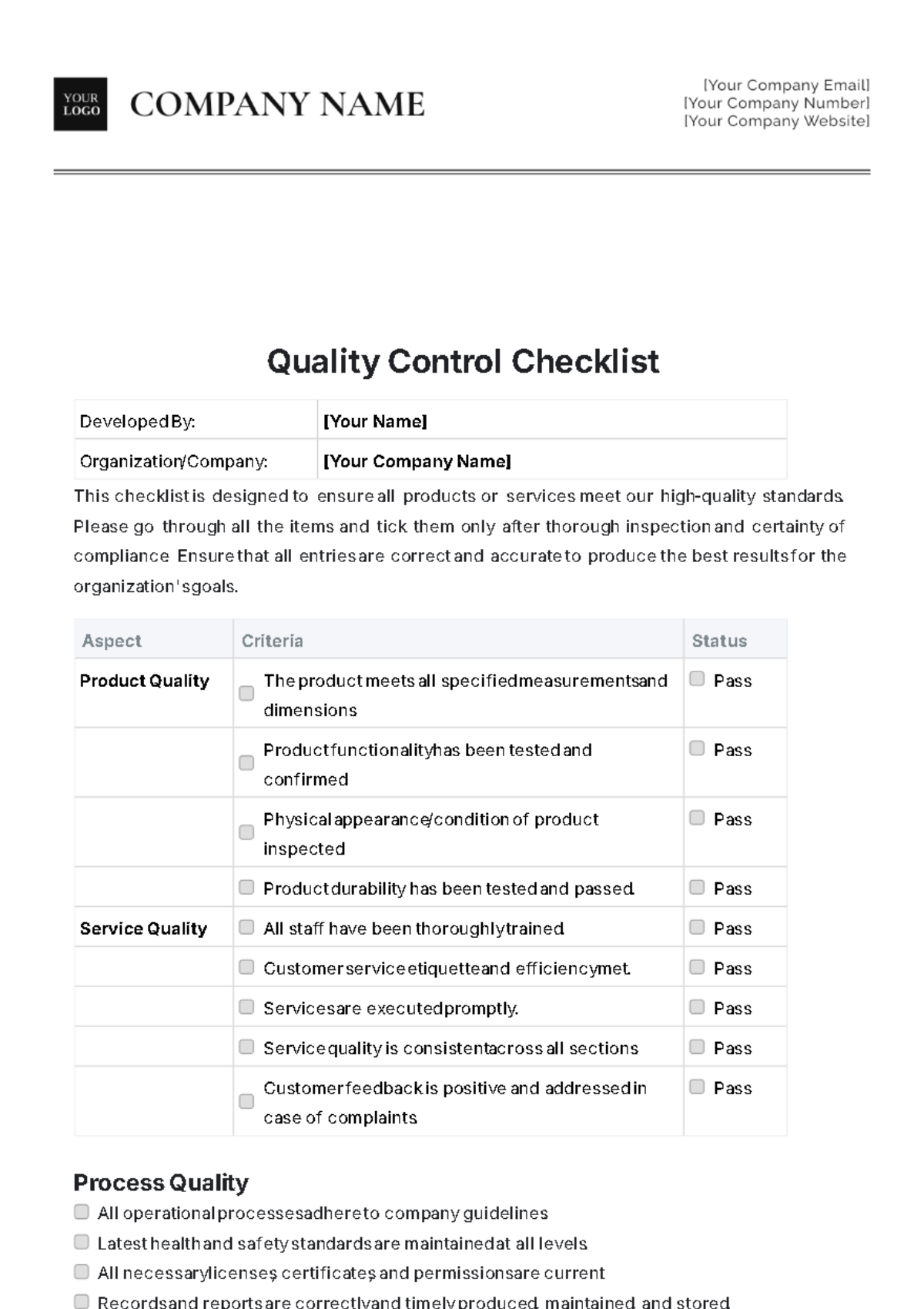Tick Pass for product functionality tested
Viewport: 924px width, 1309px height.
coord(697,748)
